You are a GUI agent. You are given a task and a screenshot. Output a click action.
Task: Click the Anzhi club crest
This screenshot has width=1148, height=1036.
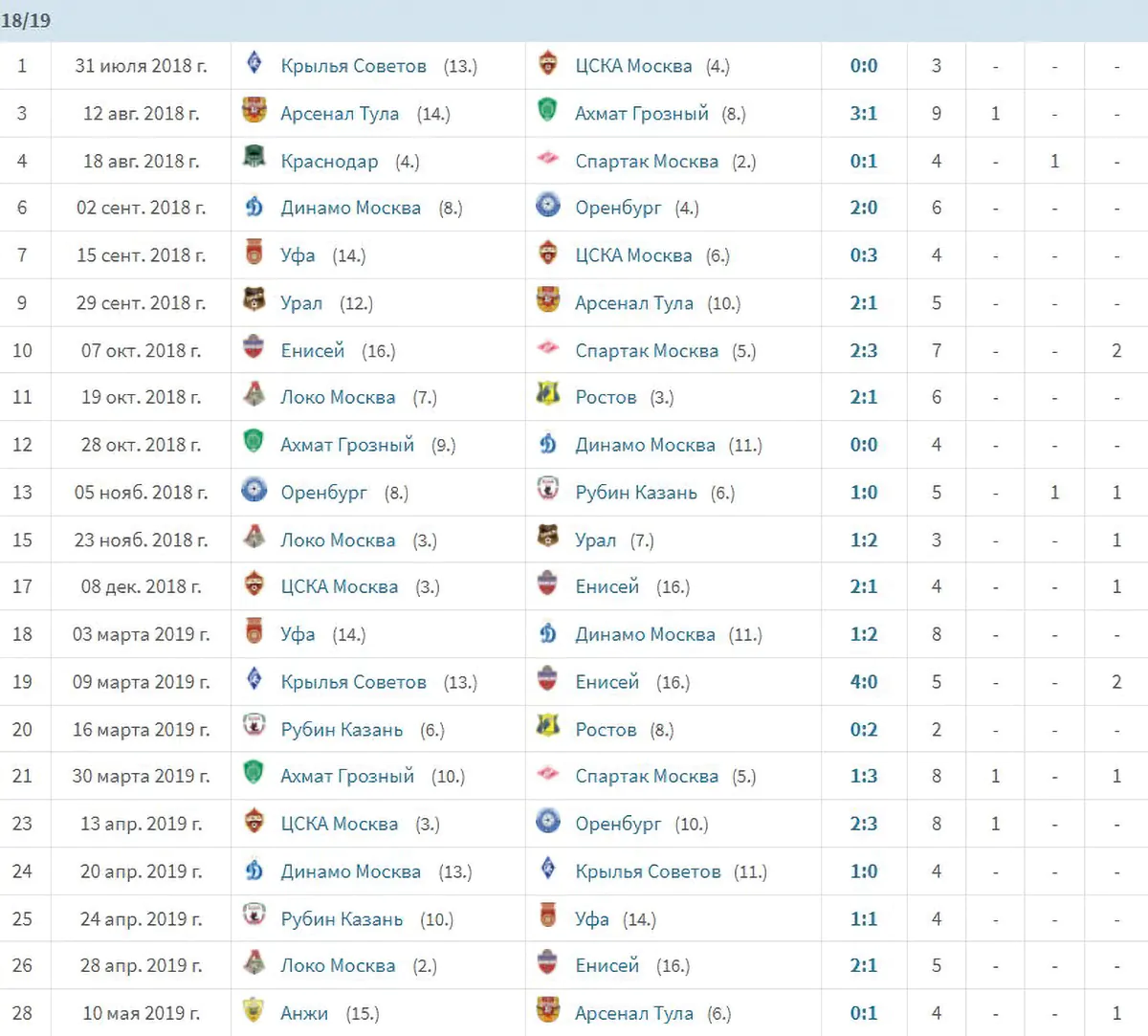pyautogui.click(x=253, y=1012)
